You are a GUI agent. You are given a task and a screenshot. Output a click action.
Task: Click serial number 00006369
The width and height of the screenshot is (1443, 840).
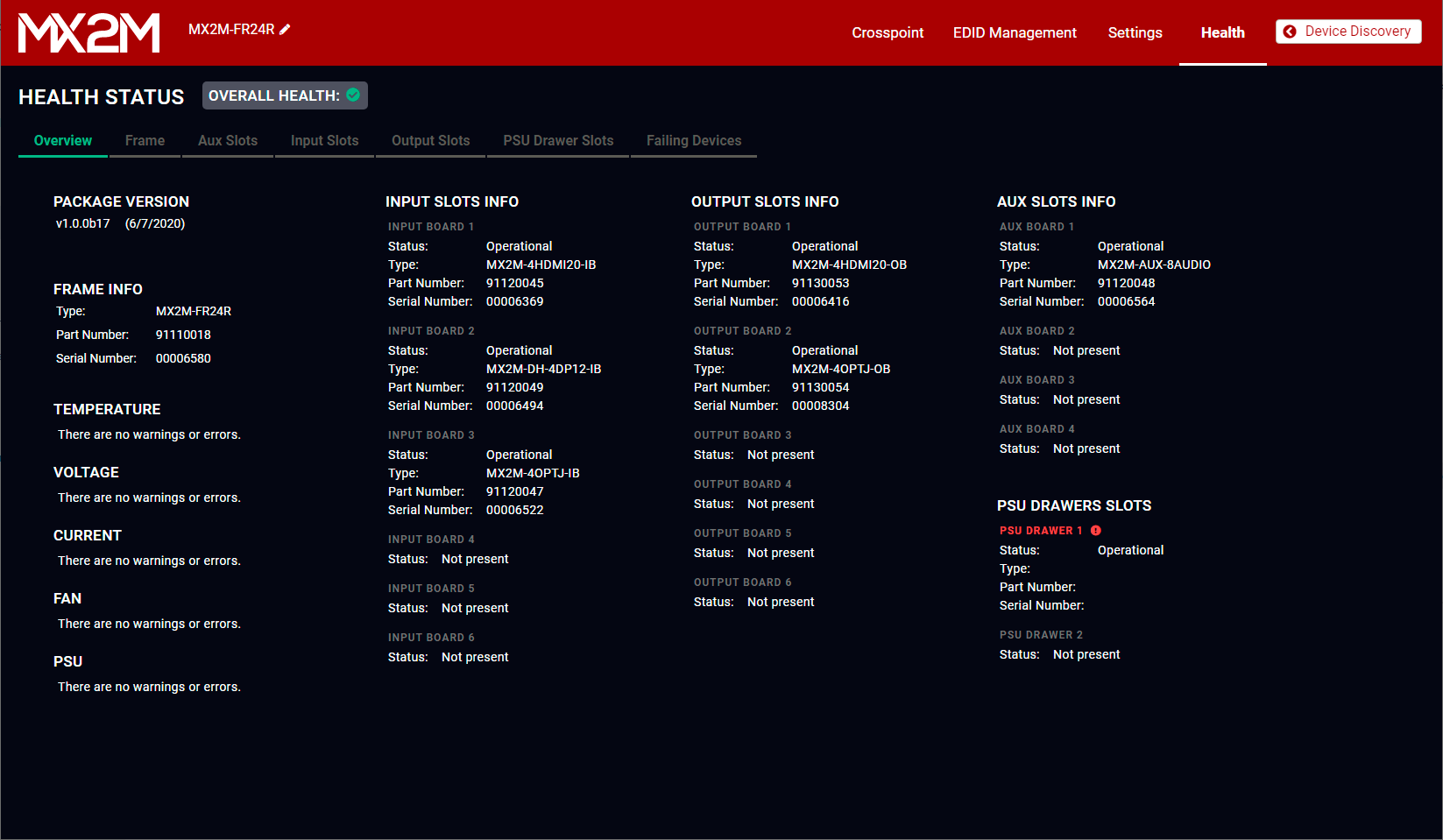click(x=514, y=301)
